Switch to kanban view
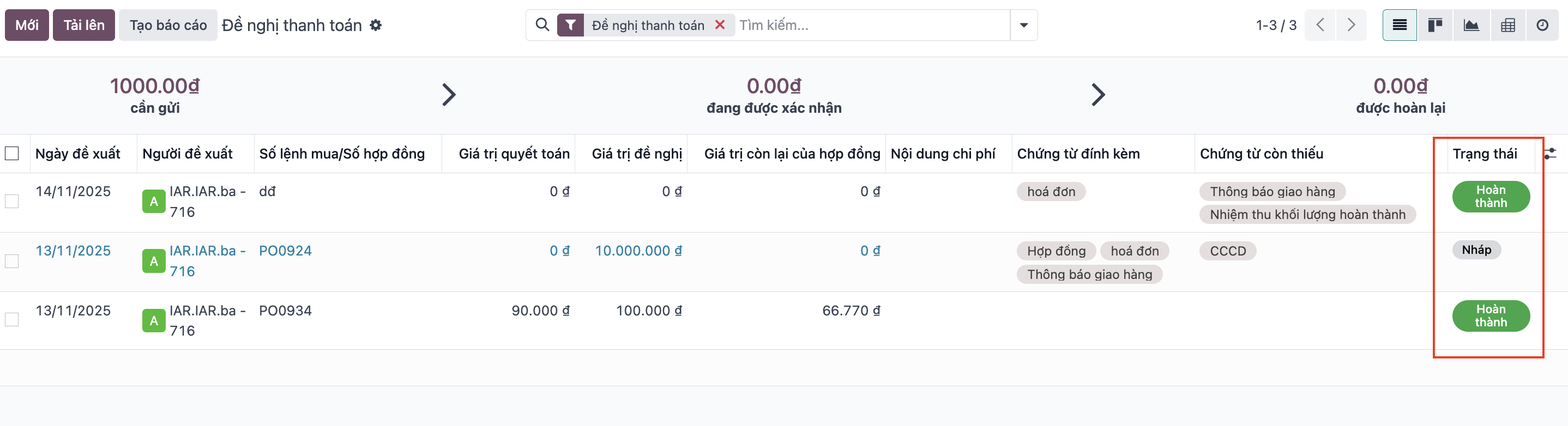 [x=1436, y=25]
